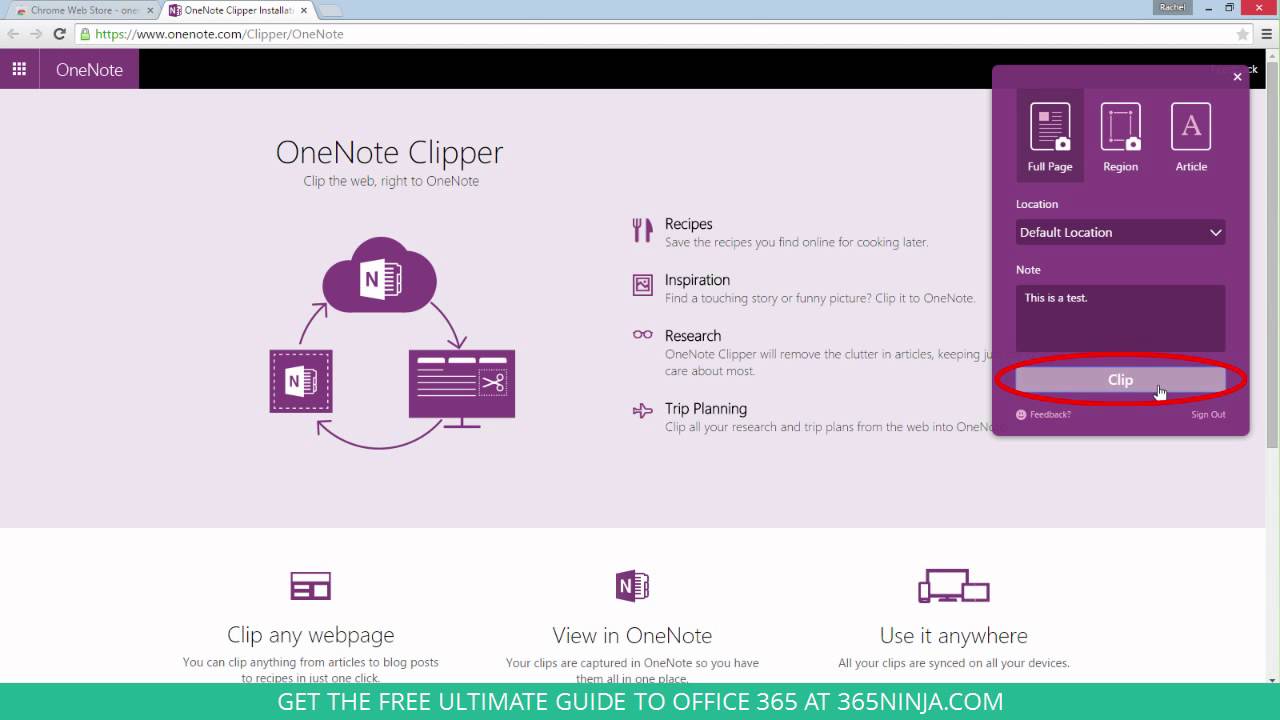Screen dimensions: 1280x720
Task: Click the Recipes fork and knife icon
Action: tap(642, 231)
